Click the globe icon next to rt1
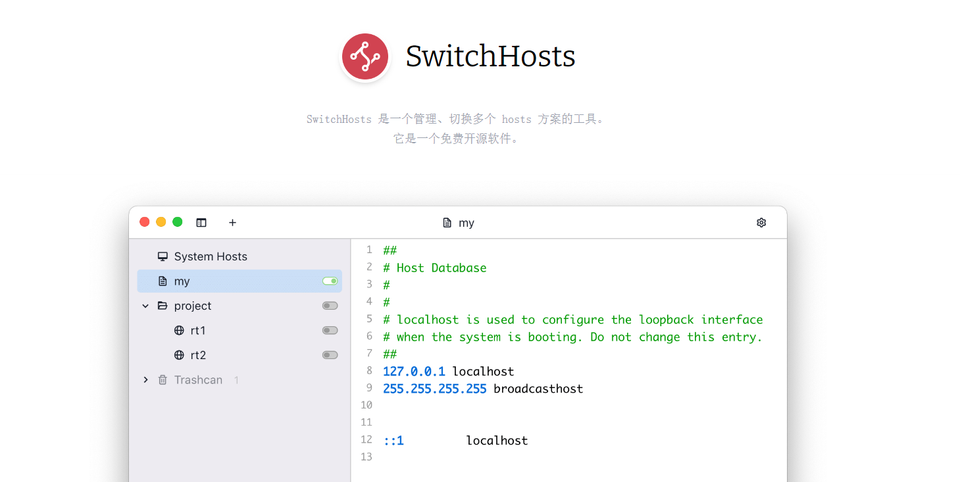 coord(179,331)
